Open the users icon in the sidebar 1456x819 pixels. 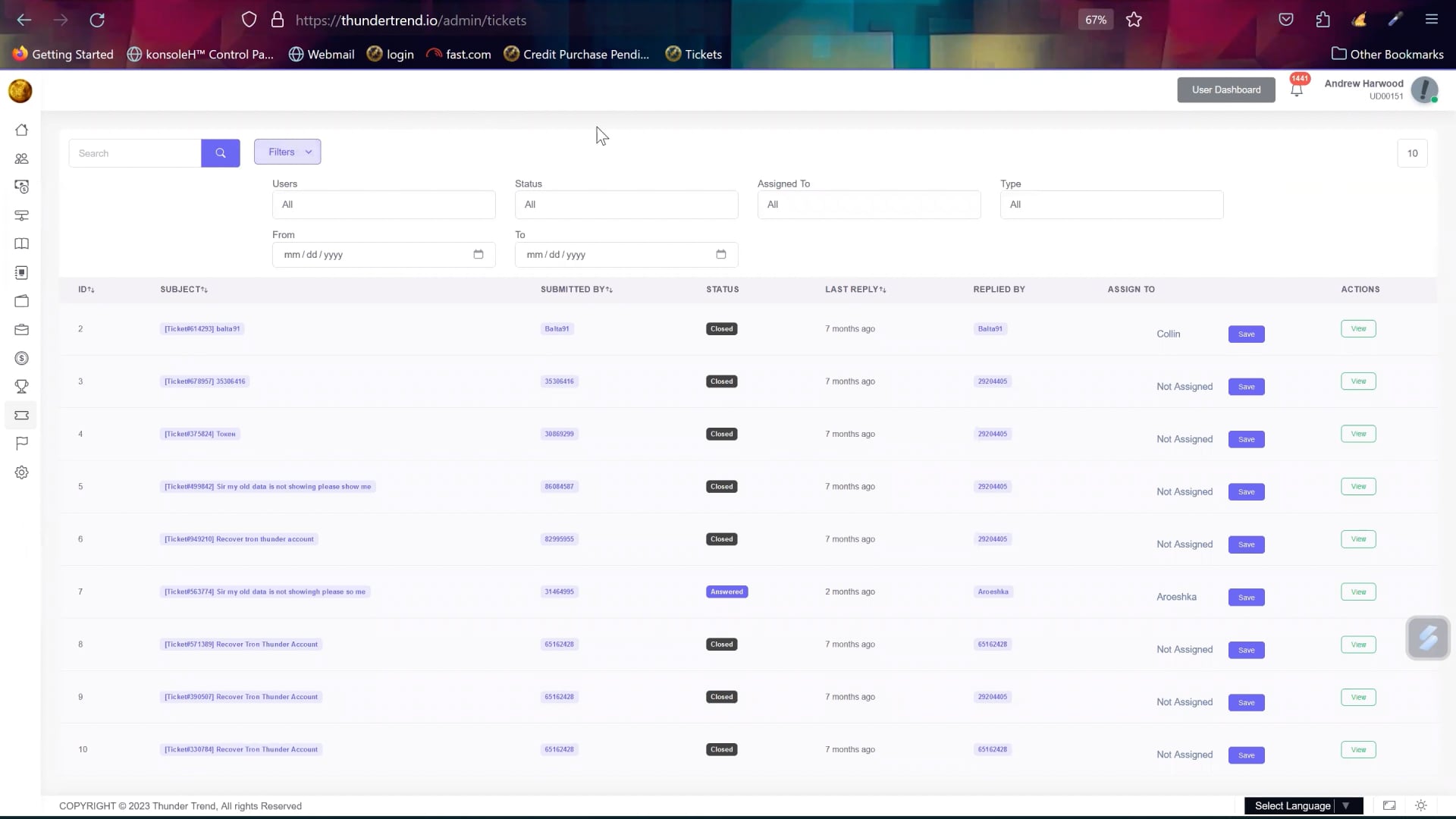pyautogui.click(x=21, y=158)
